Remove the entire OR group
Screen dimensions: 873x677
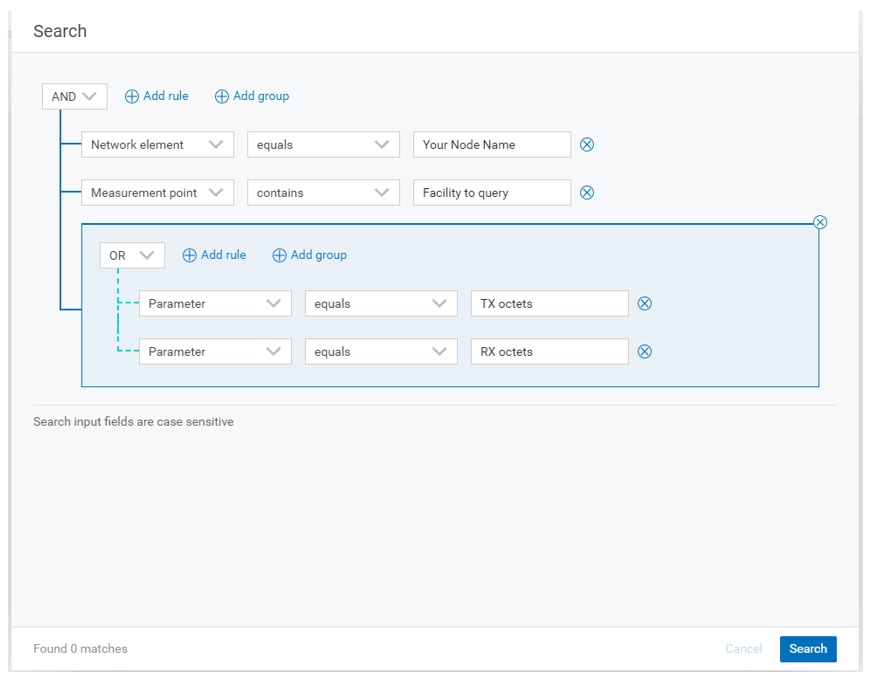click(x=820, y=222)
